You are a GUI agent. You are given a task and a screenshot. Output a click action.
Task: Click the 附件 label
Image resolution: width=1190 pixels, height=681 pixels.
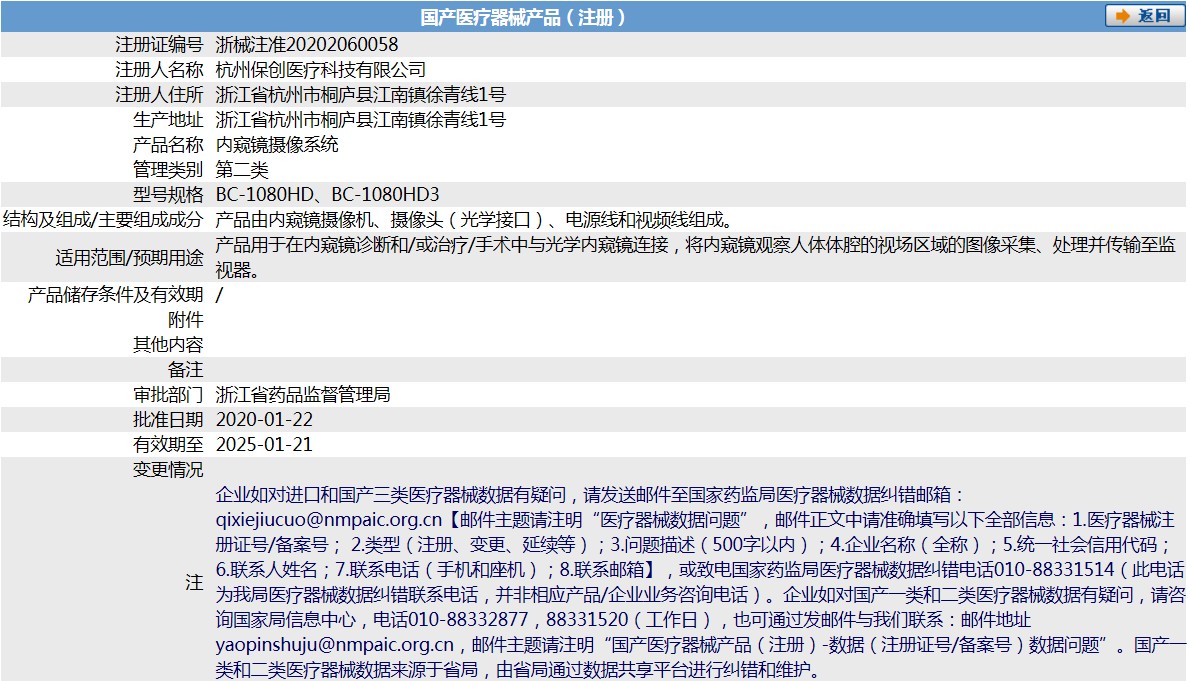[x=186, y=320]
